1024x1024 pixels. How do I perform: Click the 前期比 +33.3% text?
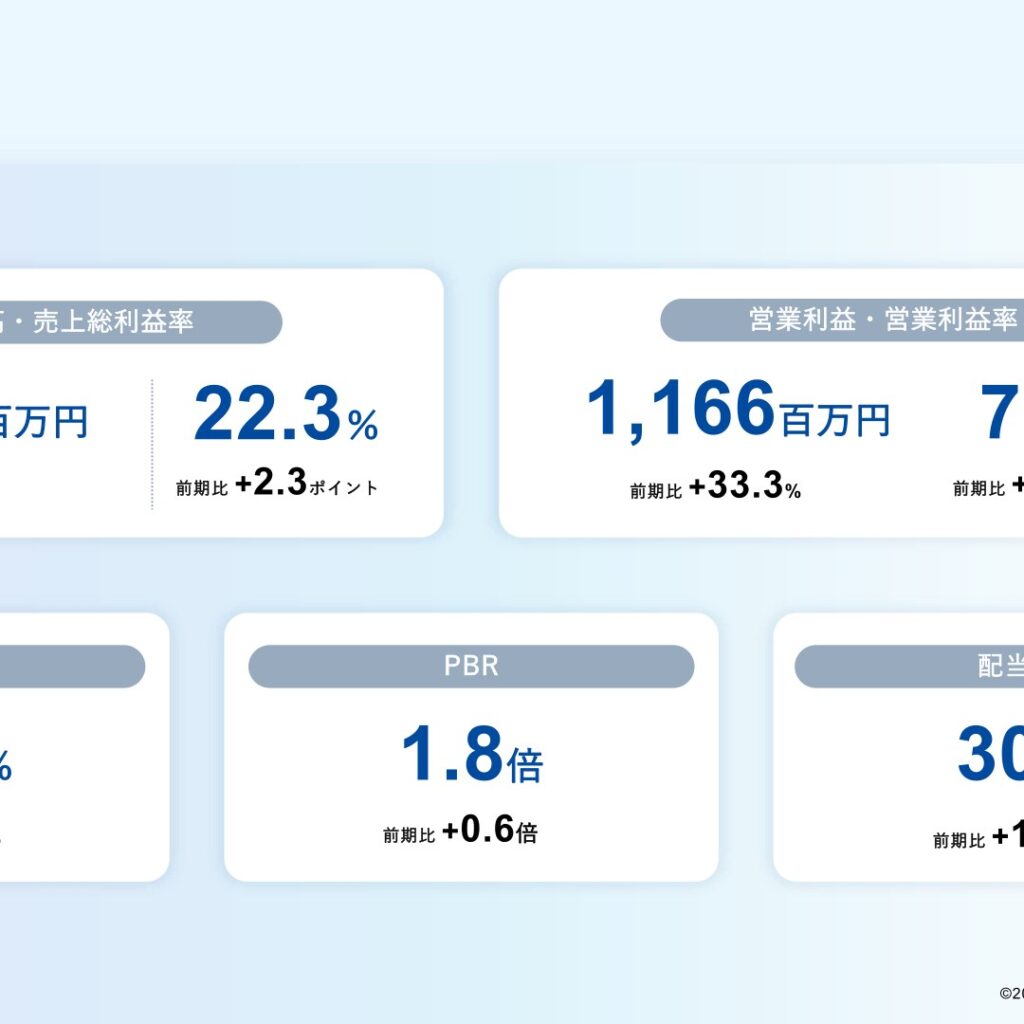point(715,487)
